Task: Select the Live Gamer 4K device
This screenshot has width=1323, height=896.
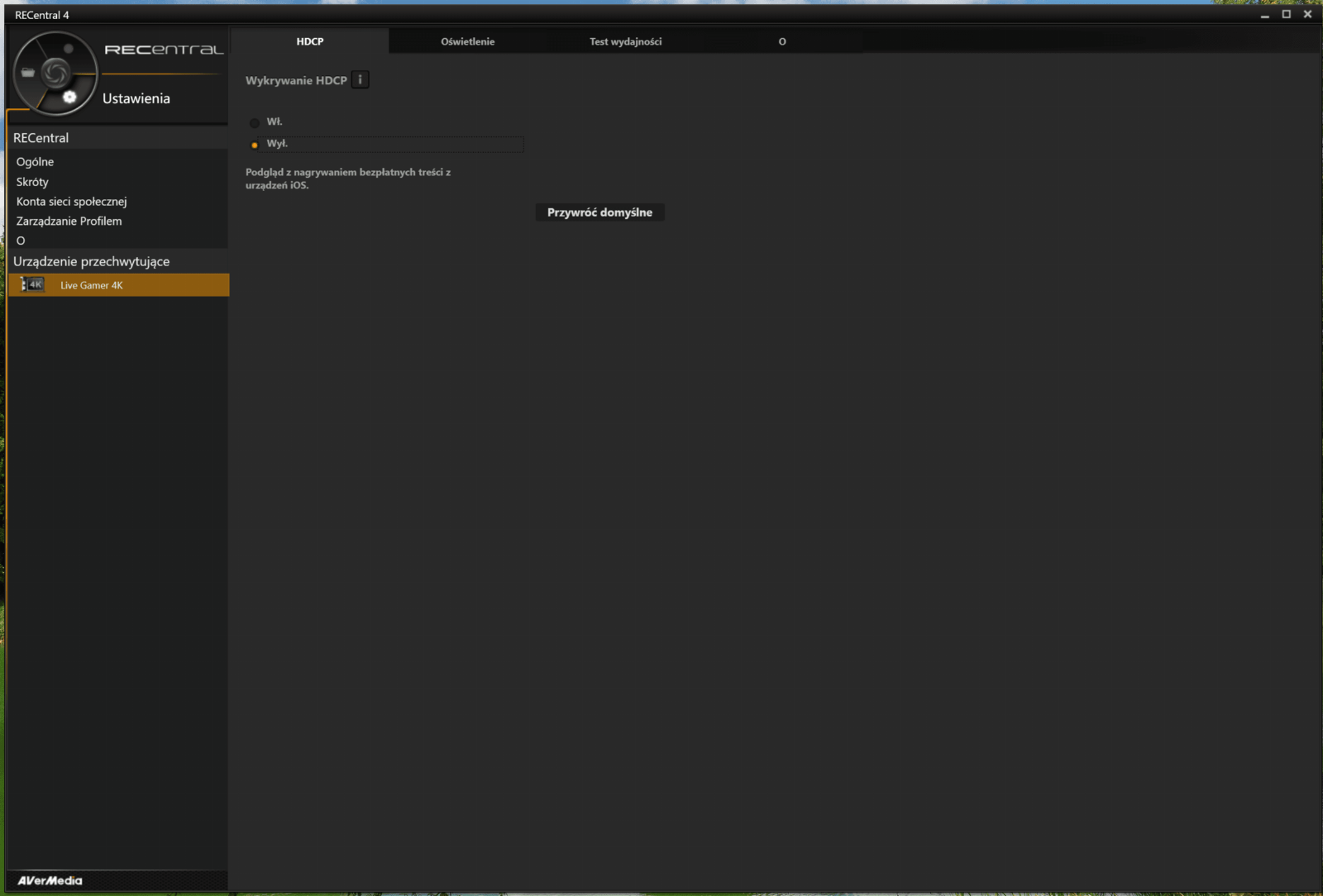Action: [x=118, y=285]
